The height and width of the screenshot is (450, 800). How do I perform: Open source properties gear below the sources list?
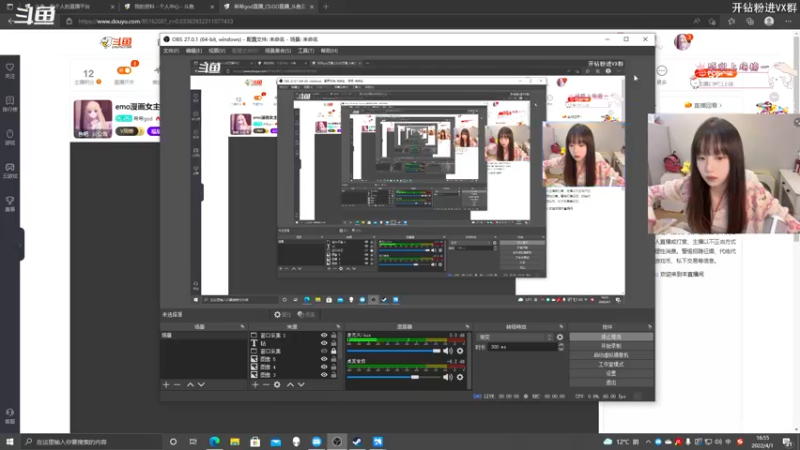(x=277, y=385)
